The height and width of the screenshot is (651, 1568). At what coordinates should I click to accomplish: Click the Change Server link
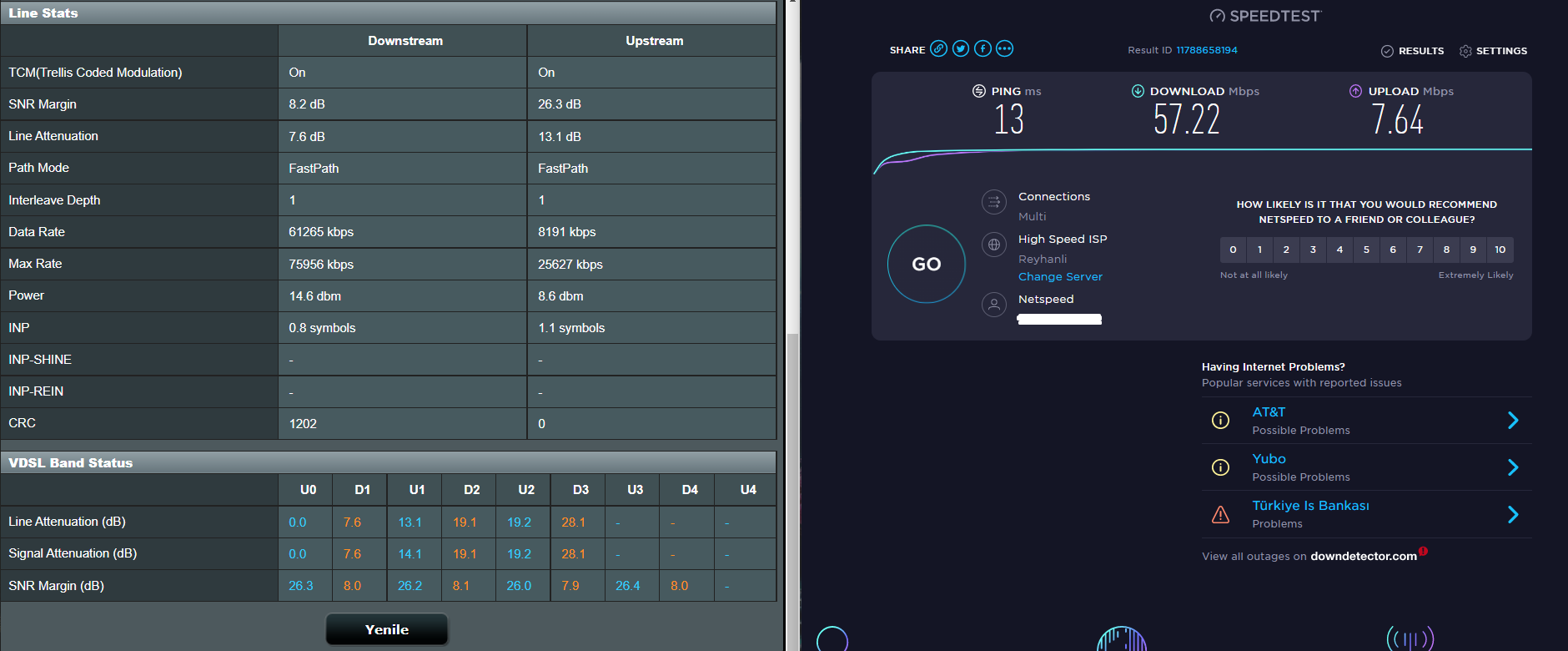[1060, 276]
